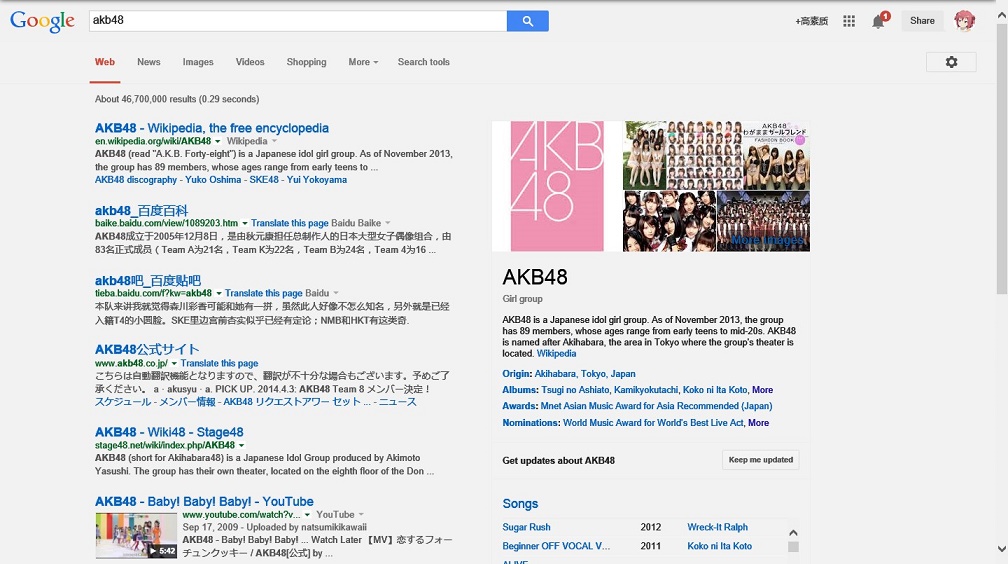Click the More images link
The width and height of the screenshot is (1008, 564).
[x=767, y=240]
